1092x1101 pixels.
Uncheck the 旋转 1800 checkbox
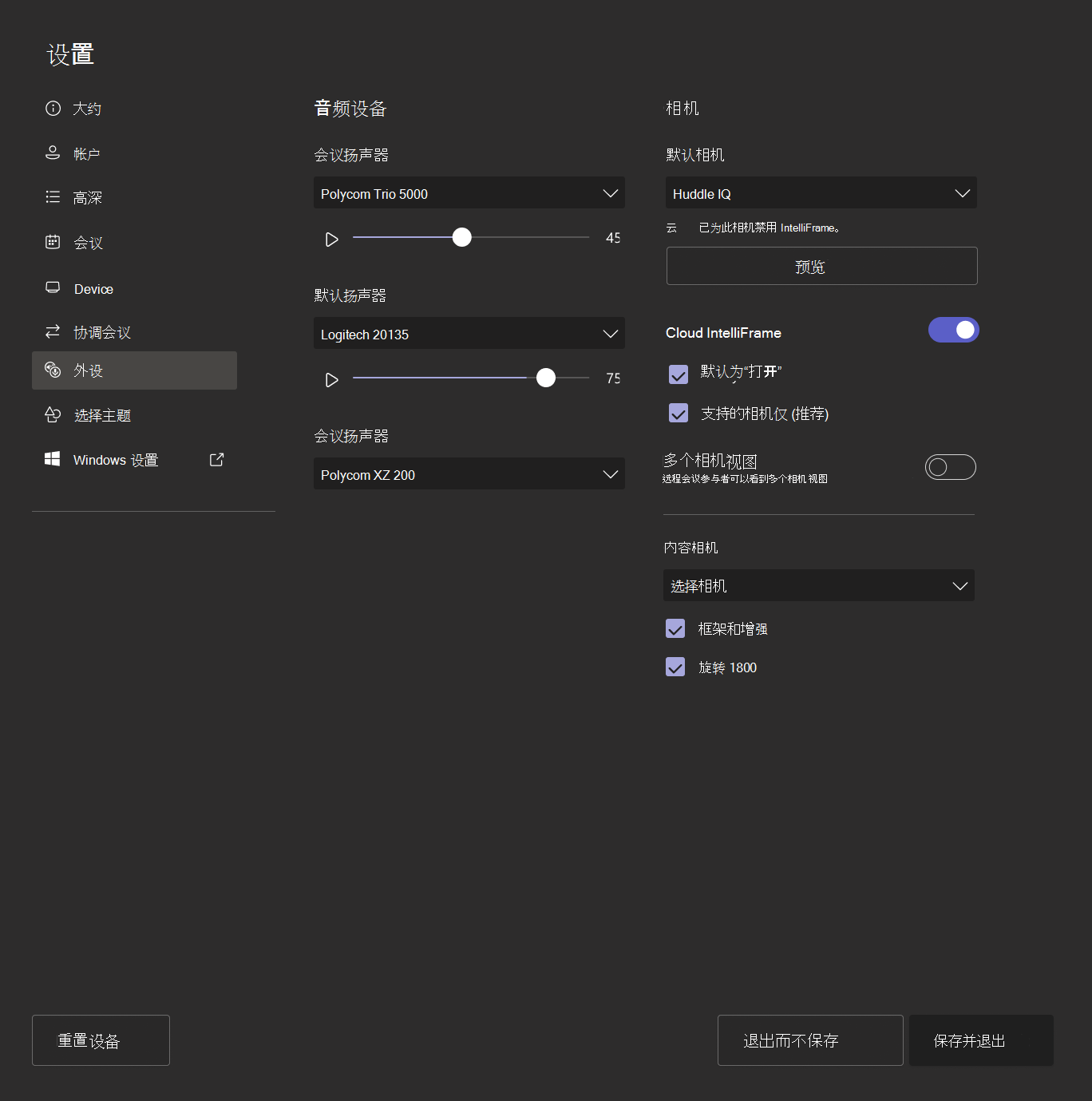(675, 667)
